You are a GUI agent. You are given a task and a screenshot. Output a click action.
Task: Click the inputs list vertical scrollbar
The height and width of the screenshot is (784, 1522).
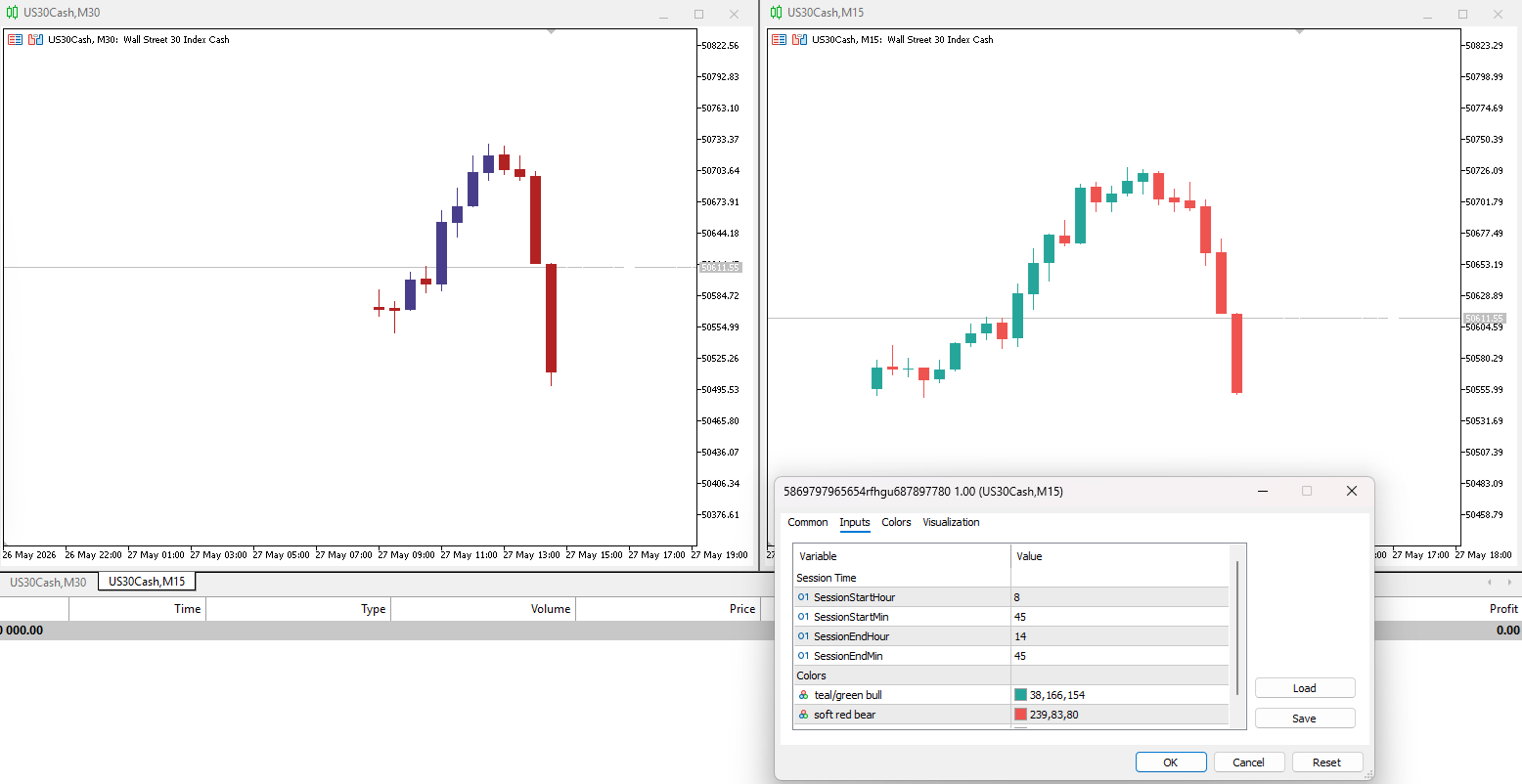1237,627
